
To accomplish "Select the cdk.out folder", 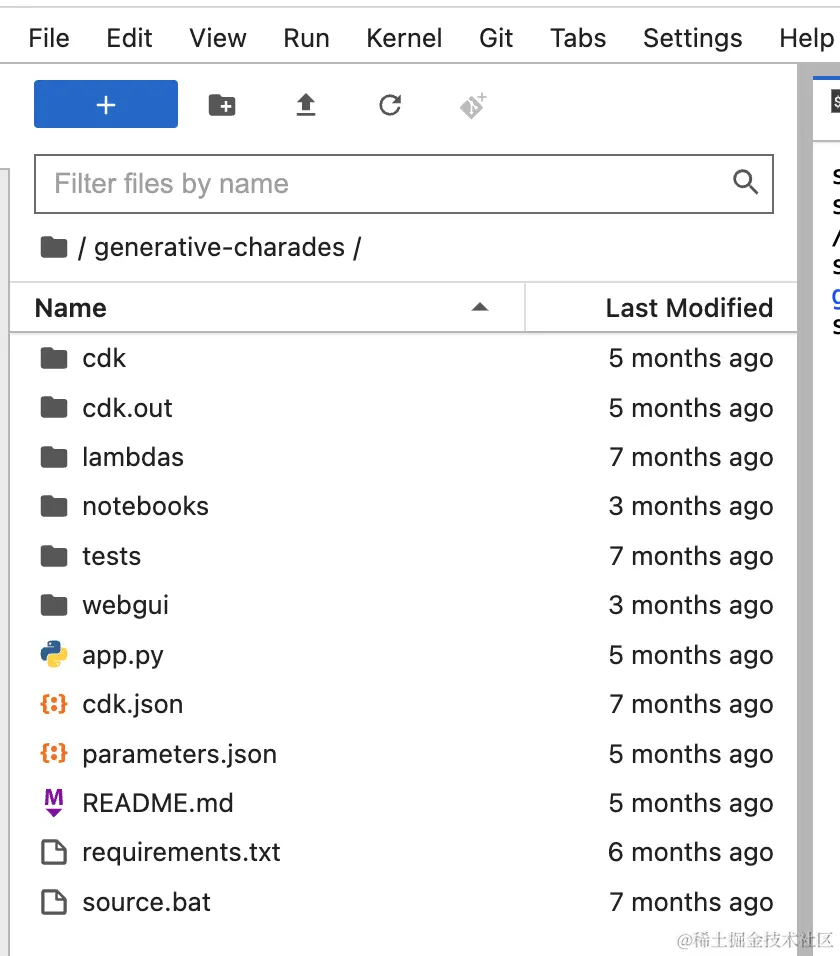I will coord(404,408).
